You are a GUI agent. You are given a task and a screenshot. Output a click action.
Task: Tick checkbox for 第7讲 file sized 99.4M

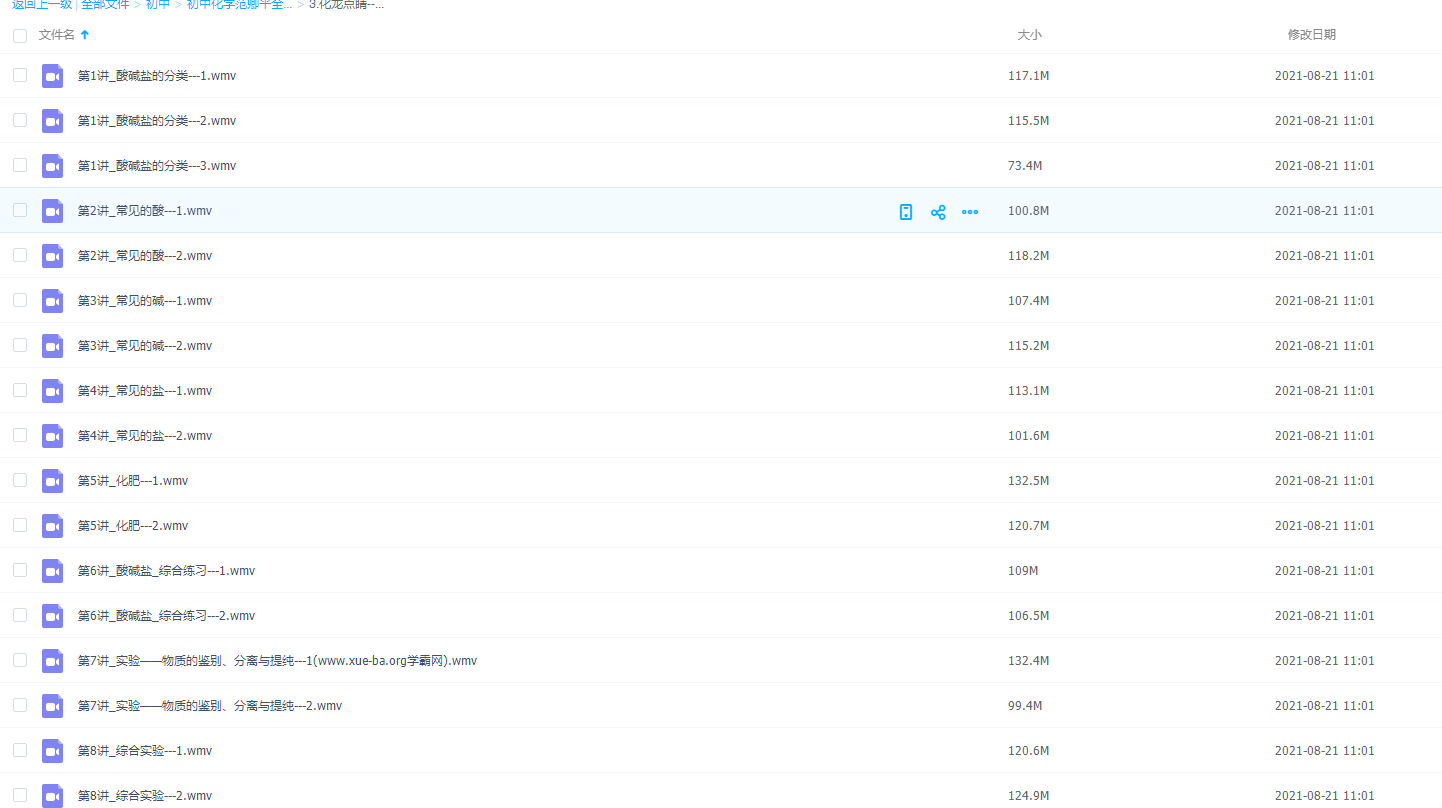[x=20, y=705]
